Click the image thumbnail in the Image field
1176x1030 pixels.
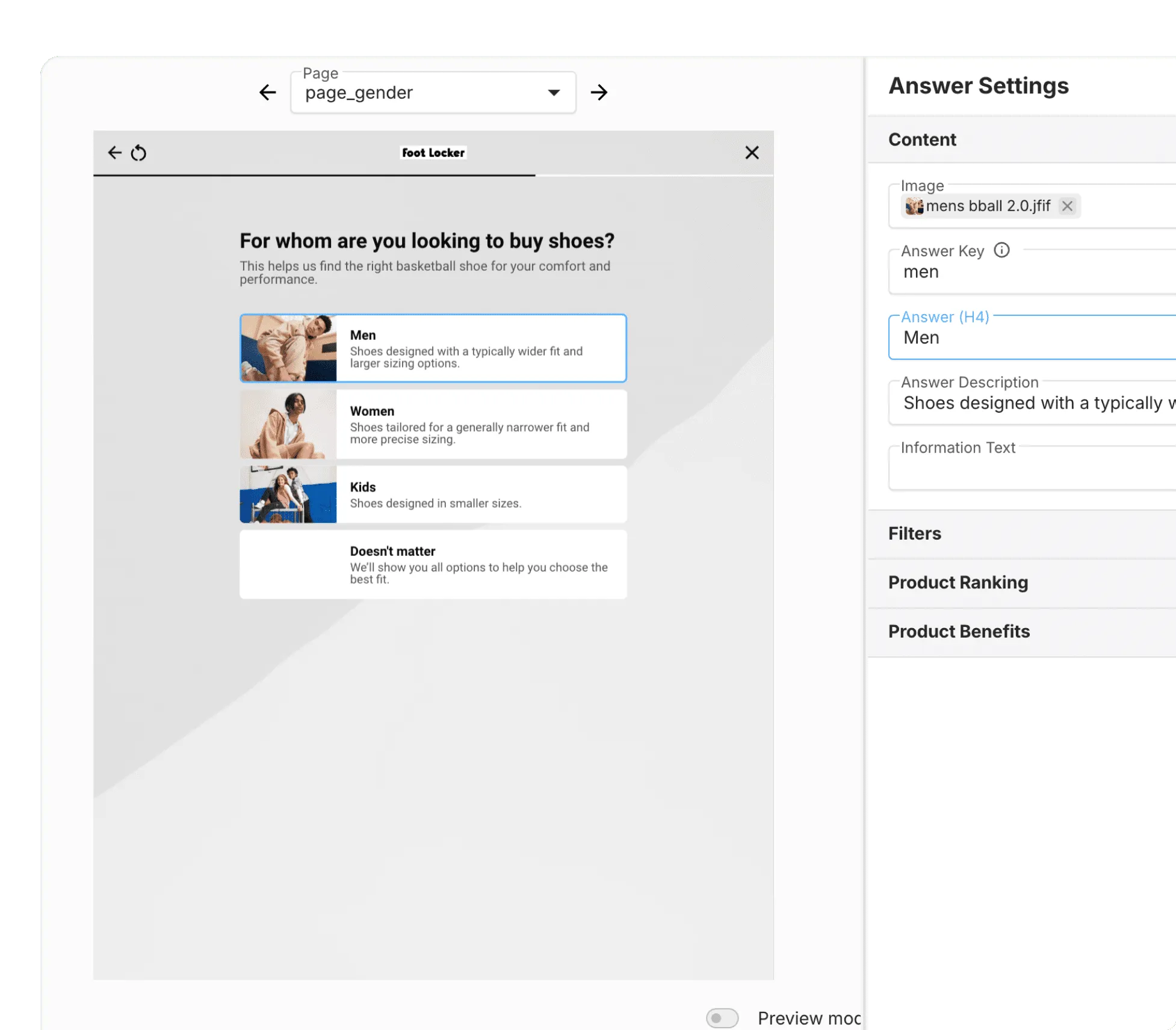point(915,206)
